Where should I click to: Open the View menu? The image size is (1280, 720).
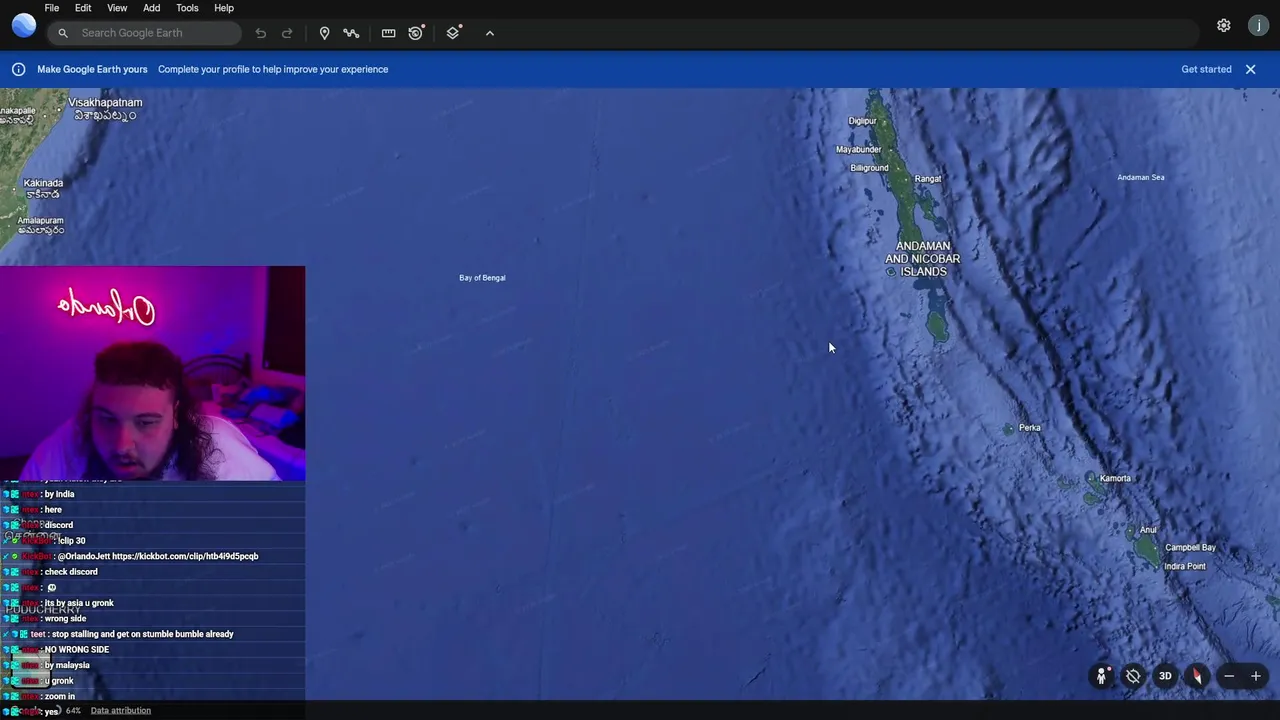pyautogui.click(x=117, y=8)
